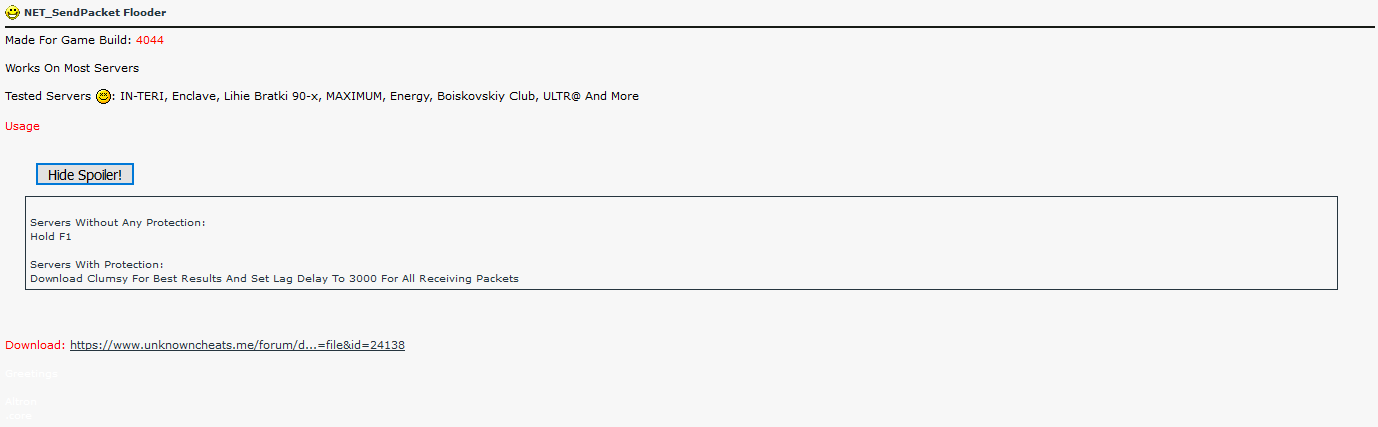Click the MAXIMUM server name
Screen dimensions: 1378x427
[x=354, y=96]
